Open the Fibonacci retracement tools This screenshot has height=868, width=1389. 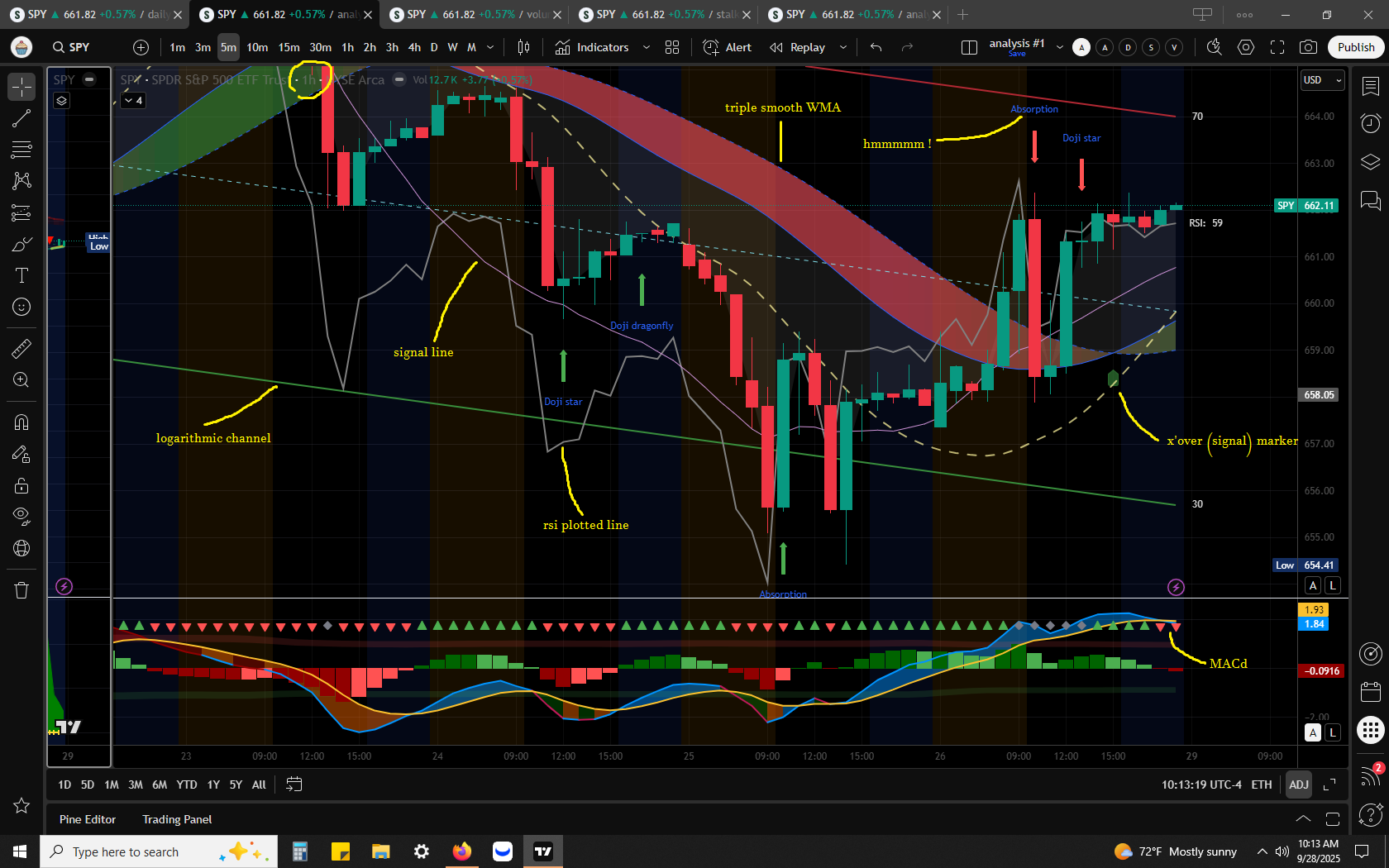tap(21, 150)
